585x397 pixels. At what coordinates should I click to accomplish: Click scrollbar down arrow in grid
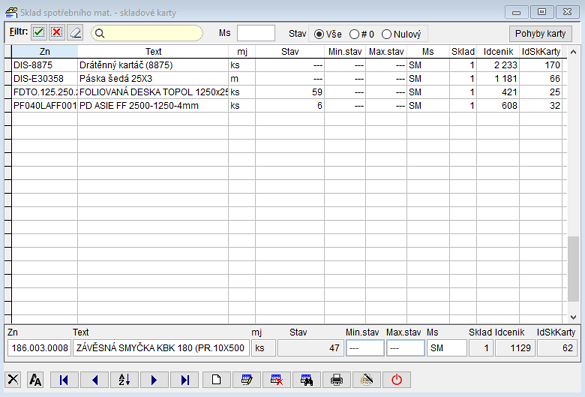point(573,317)
